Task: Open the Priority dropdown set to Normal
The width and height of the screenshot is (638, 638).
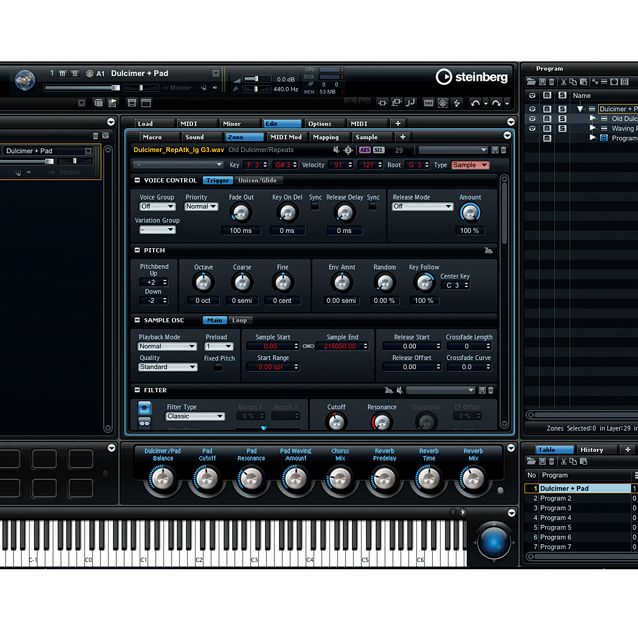Action: [201, 207]
